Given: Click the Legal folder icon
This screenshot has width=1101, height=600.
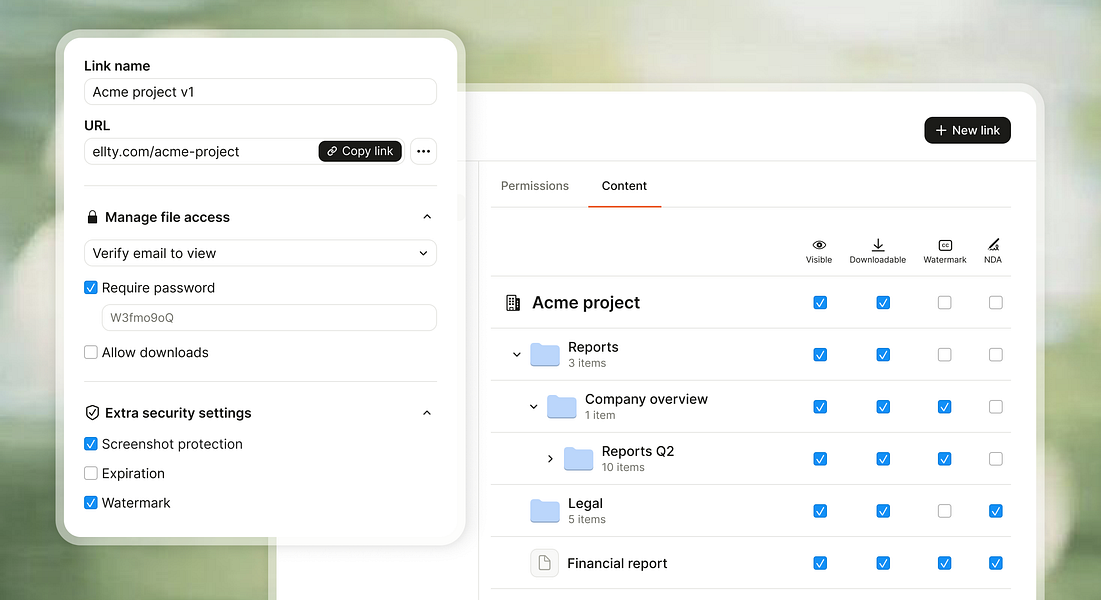Looking at the screenshot, I should pyautogui.click(x=545, y=511).
